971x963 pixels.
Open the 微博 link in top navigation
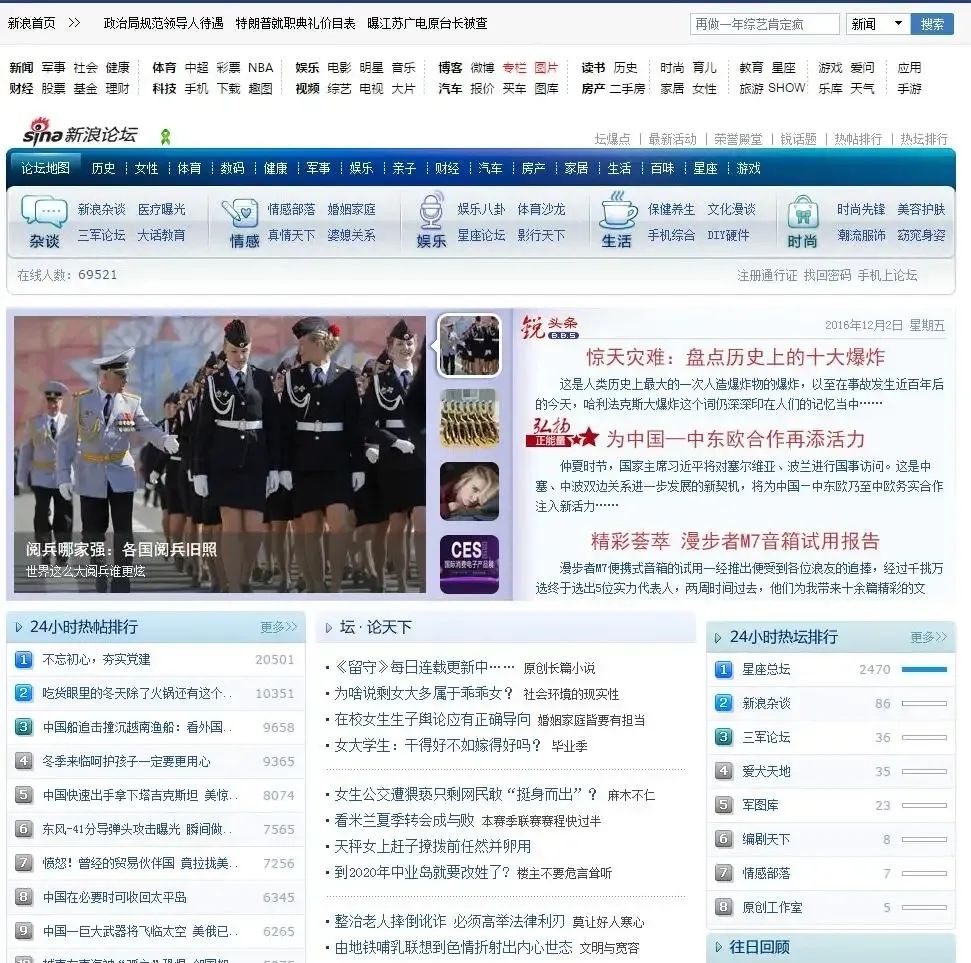(482, 68)
